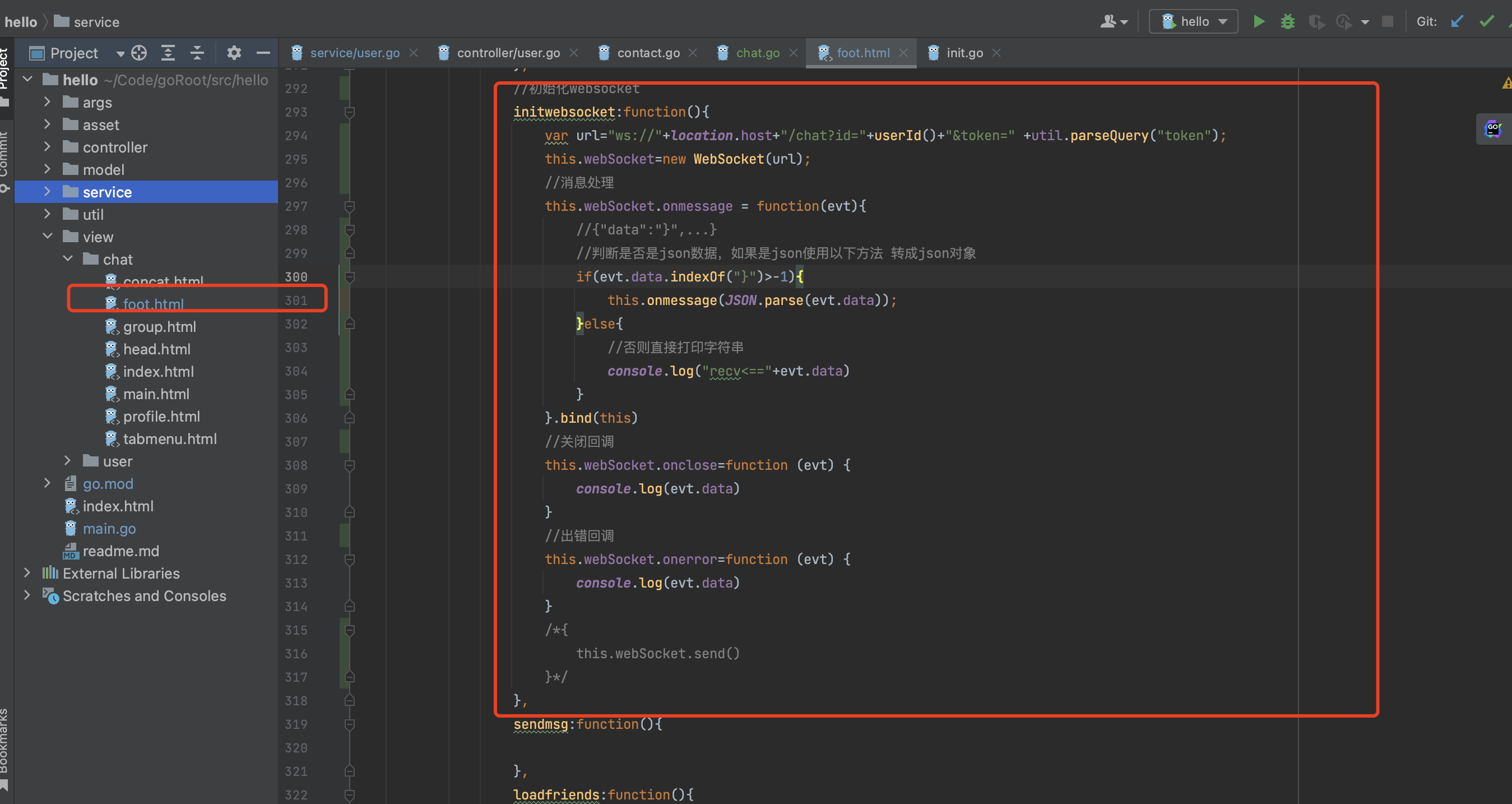This screenshot has width=1512, height=804.
Task: Open tabmenu.html in project tree
Action: click(169, 438)
